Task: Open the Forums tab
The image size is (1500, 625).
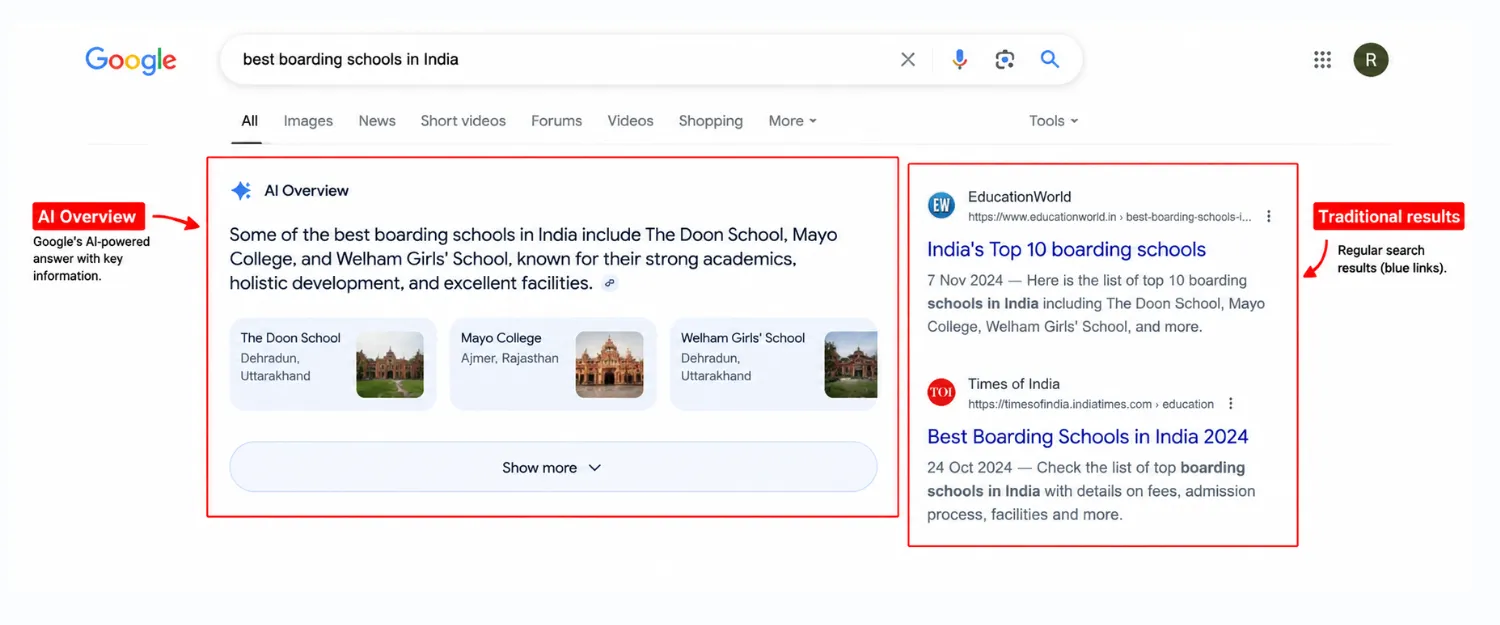Action: click(556, 121)
